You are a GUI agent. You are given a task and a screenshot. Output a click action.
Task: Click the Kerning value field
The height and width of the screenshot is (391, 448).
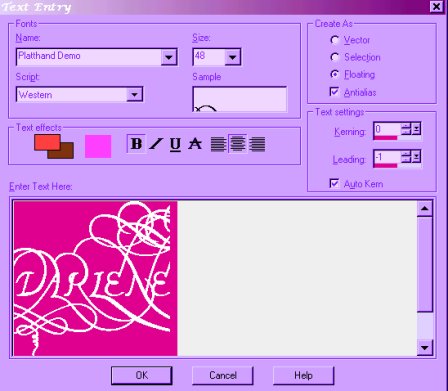coord(387,129)
